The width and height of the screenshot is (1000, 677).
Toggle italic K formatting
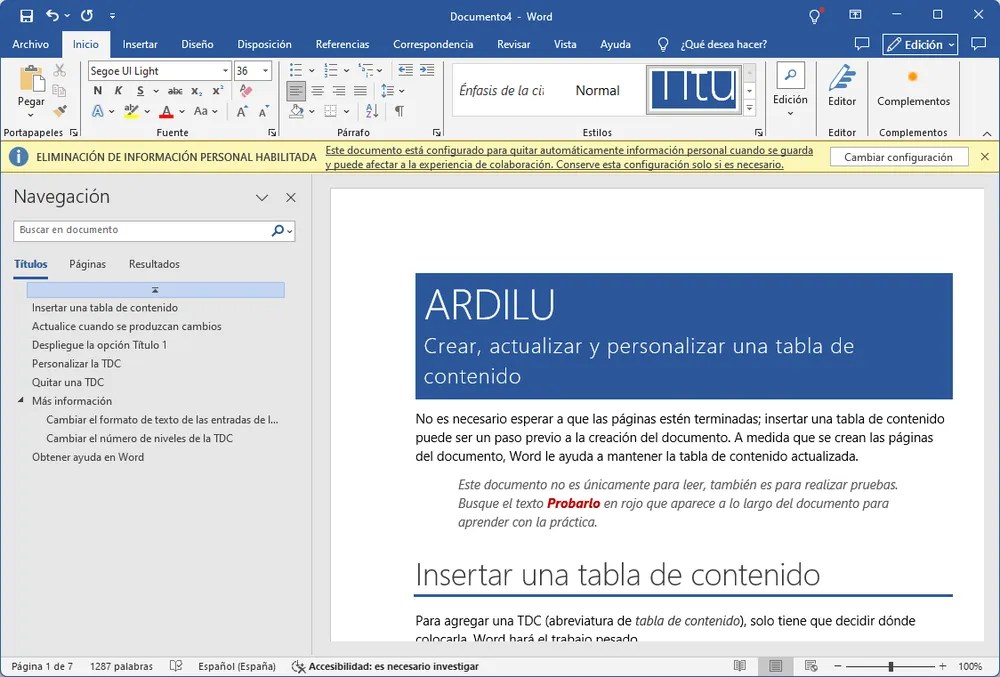[x=118, y=91]
